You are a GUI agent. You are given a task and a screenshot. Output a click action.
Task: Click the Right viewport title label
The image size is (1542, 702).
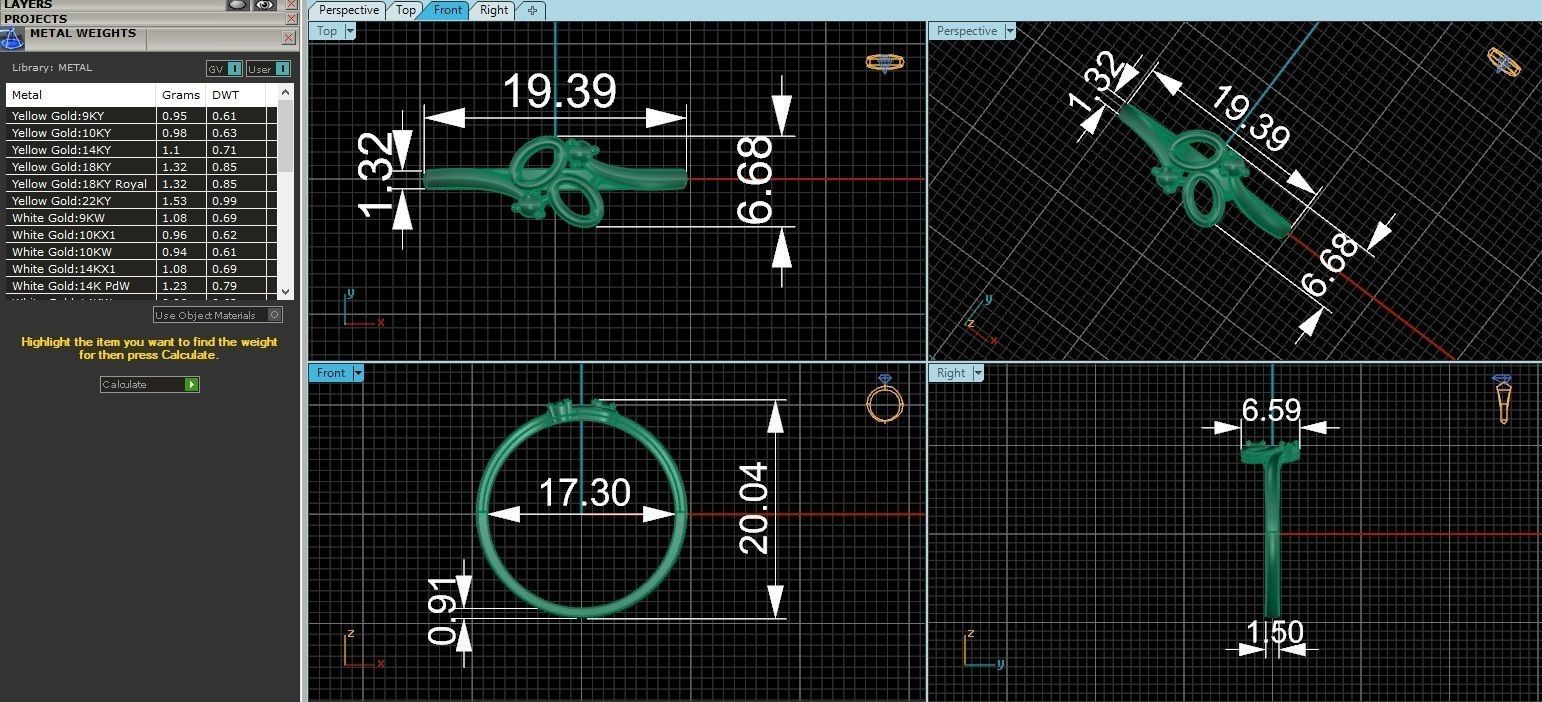[x=951, y=373]
